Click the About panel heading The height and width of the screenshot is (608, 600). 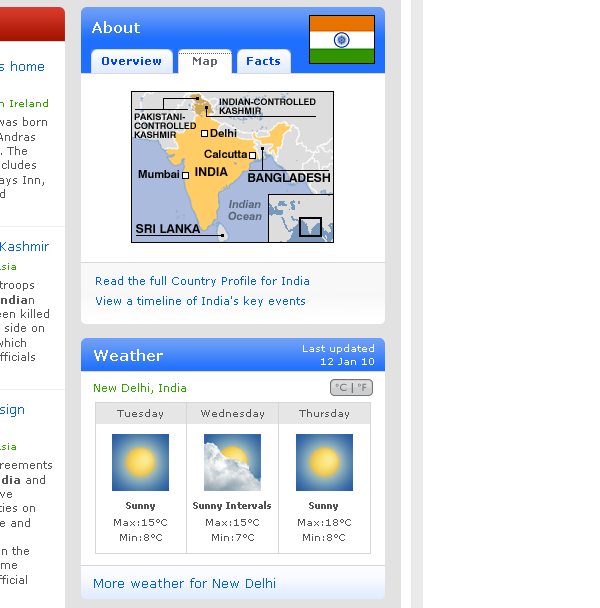point(116,28)
